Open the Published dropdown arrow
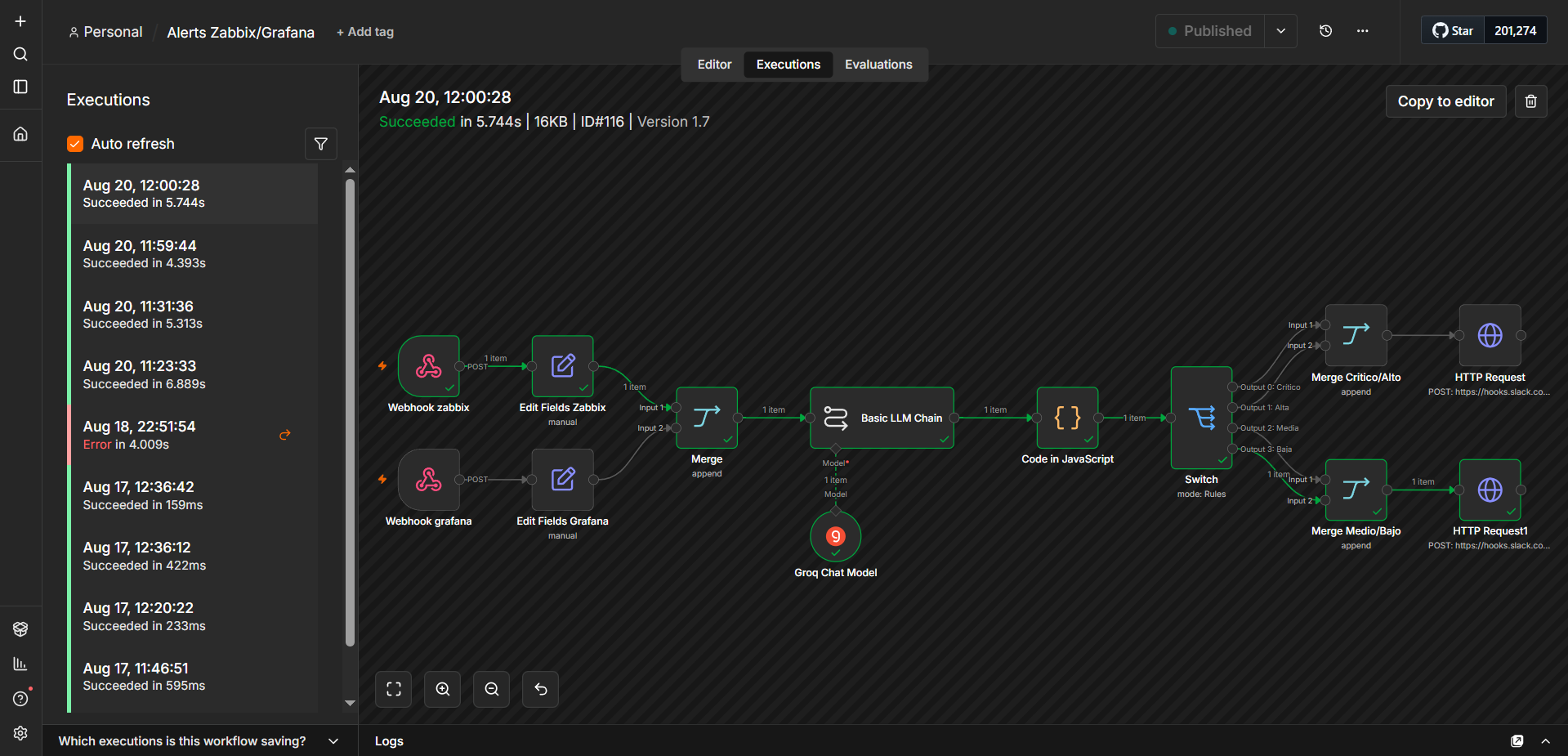The height and width of the screenshot is (756, 1568). [1280, 31]
